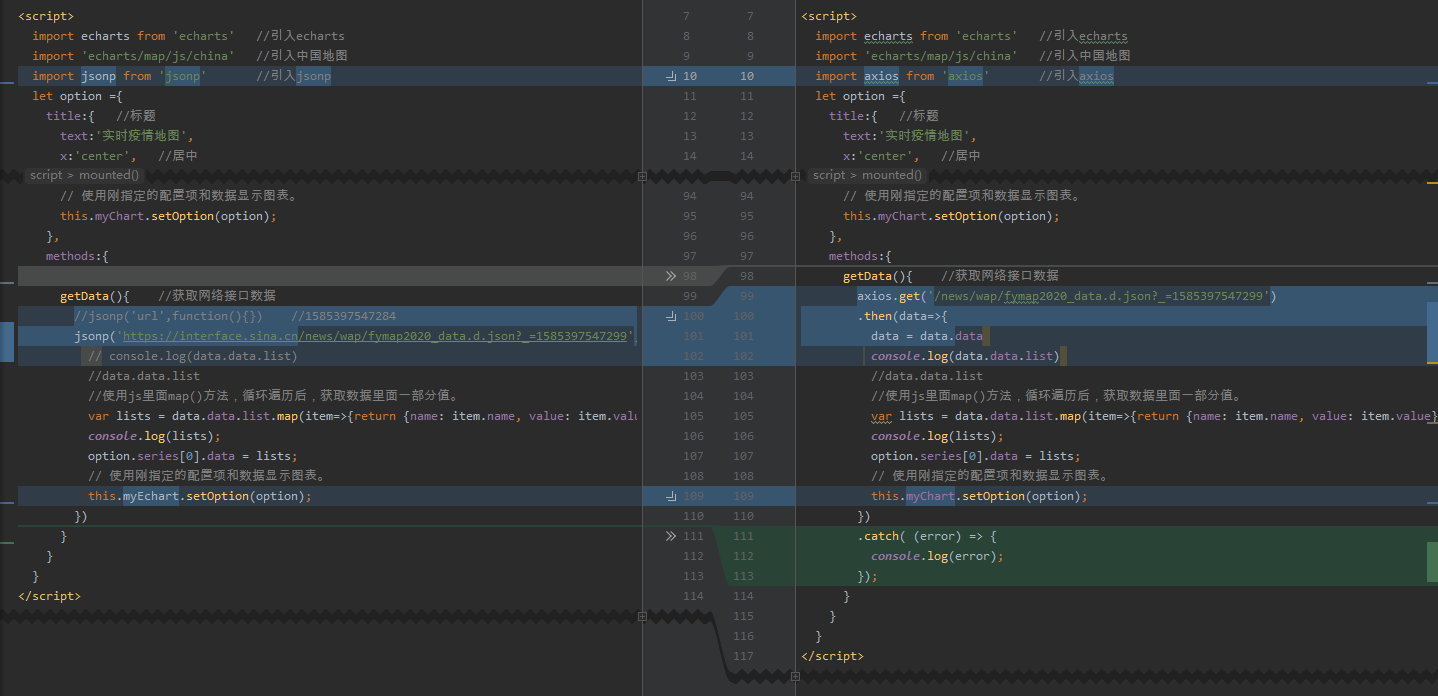
Task: Click the '实时疫情地图' title text in left pane
Action: tap(143, 136)
